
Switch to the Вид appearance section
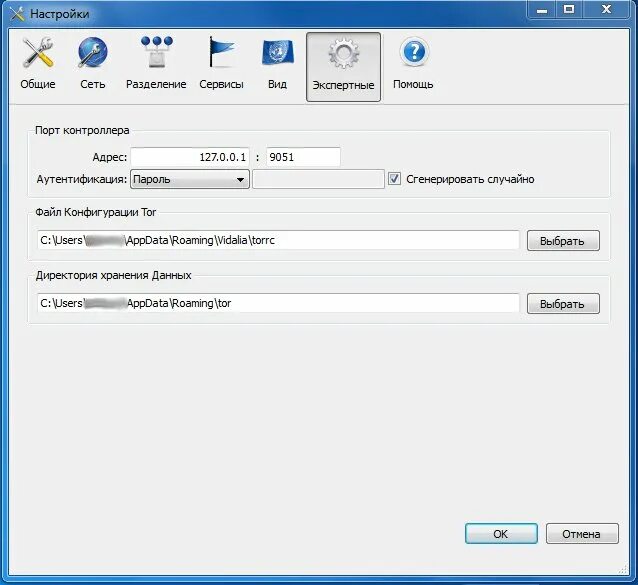pos(277,65)
